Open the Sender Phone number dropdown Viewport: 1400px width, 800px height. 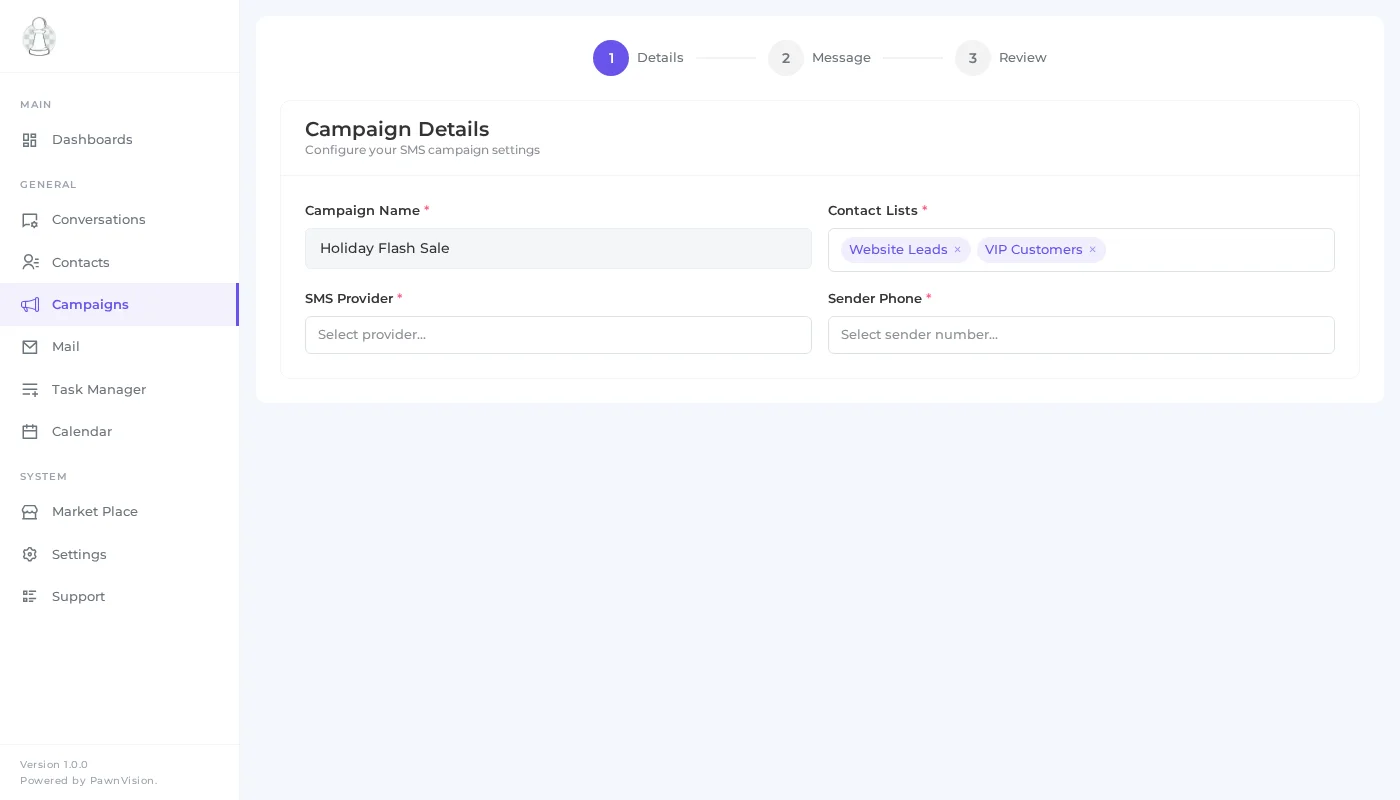[1081, 335]
